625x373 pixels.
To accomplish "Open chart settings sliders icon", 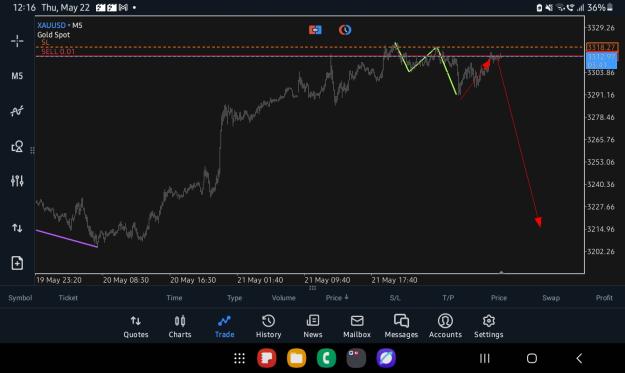I will pos(17,181).
